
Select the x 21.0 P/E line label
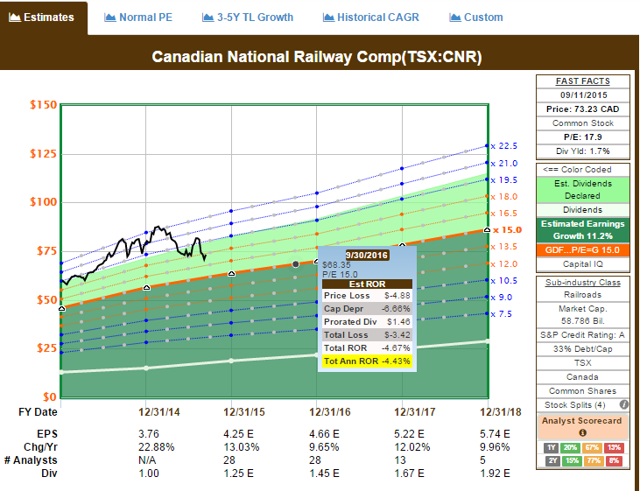click(x=504, y=163)
